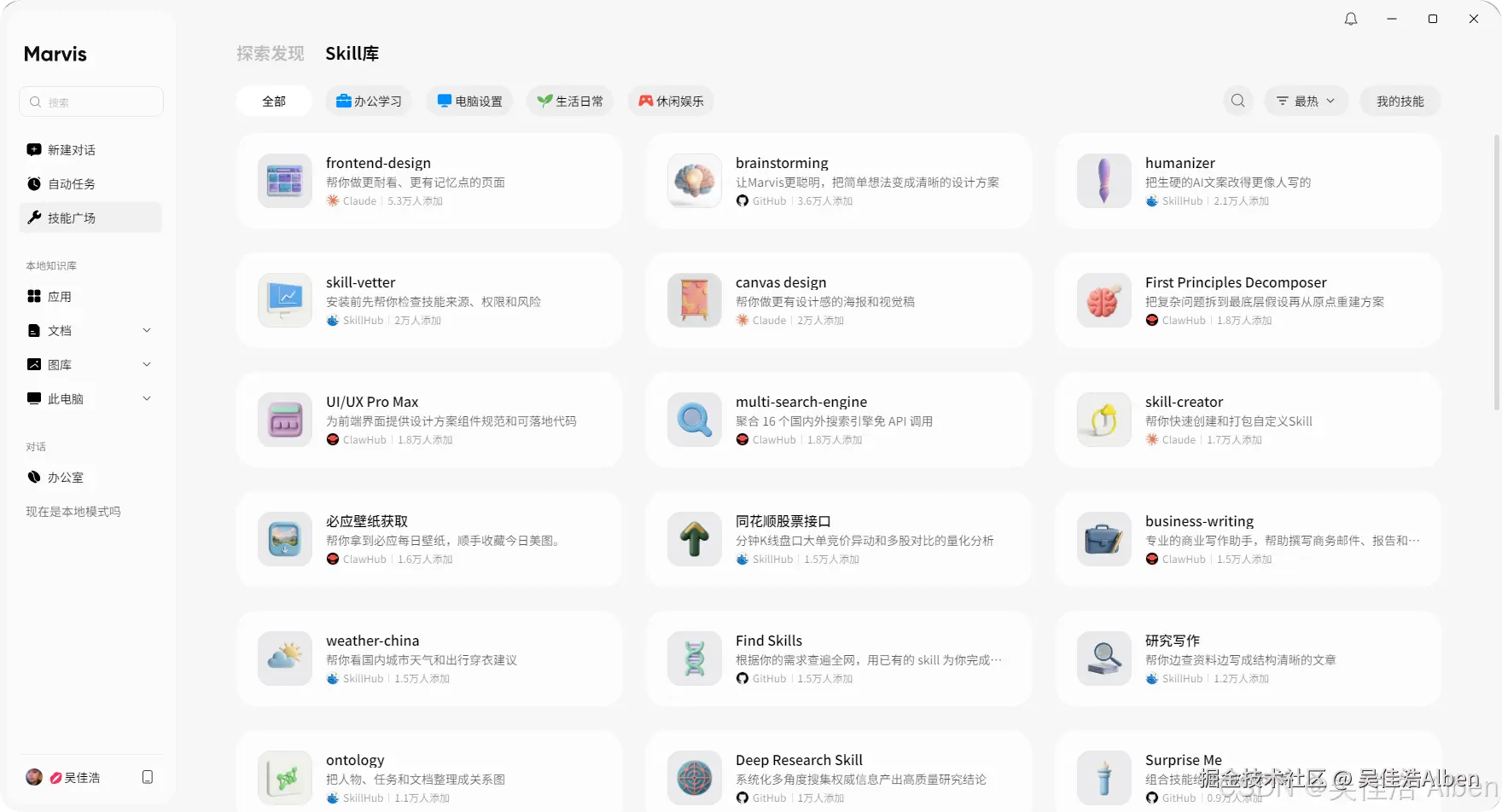Image resolution: width=1502 pixels, height=812 pixels.
Task: Open the brainstorming skill brain icon
Action: (695, 181)
